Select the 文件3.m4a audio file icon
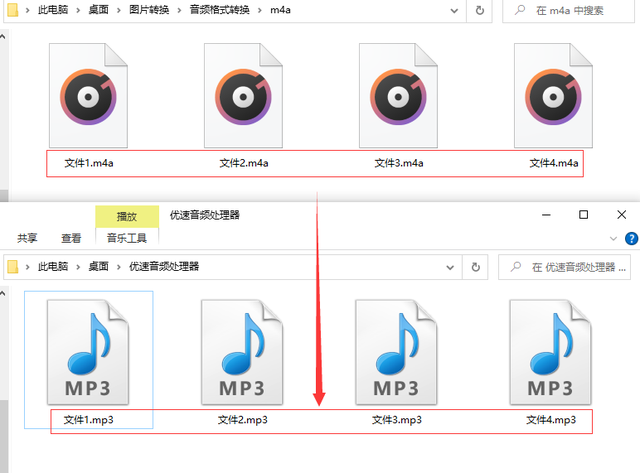 [399, 97]
